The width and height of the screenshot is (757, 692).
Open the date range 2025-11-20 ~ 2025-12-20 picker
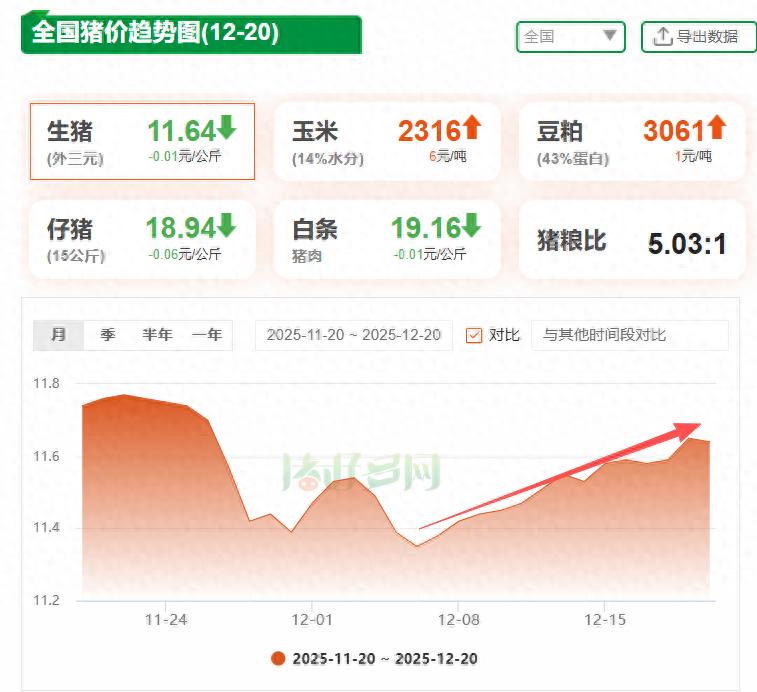pyautogui.click(x=354, y=335)
